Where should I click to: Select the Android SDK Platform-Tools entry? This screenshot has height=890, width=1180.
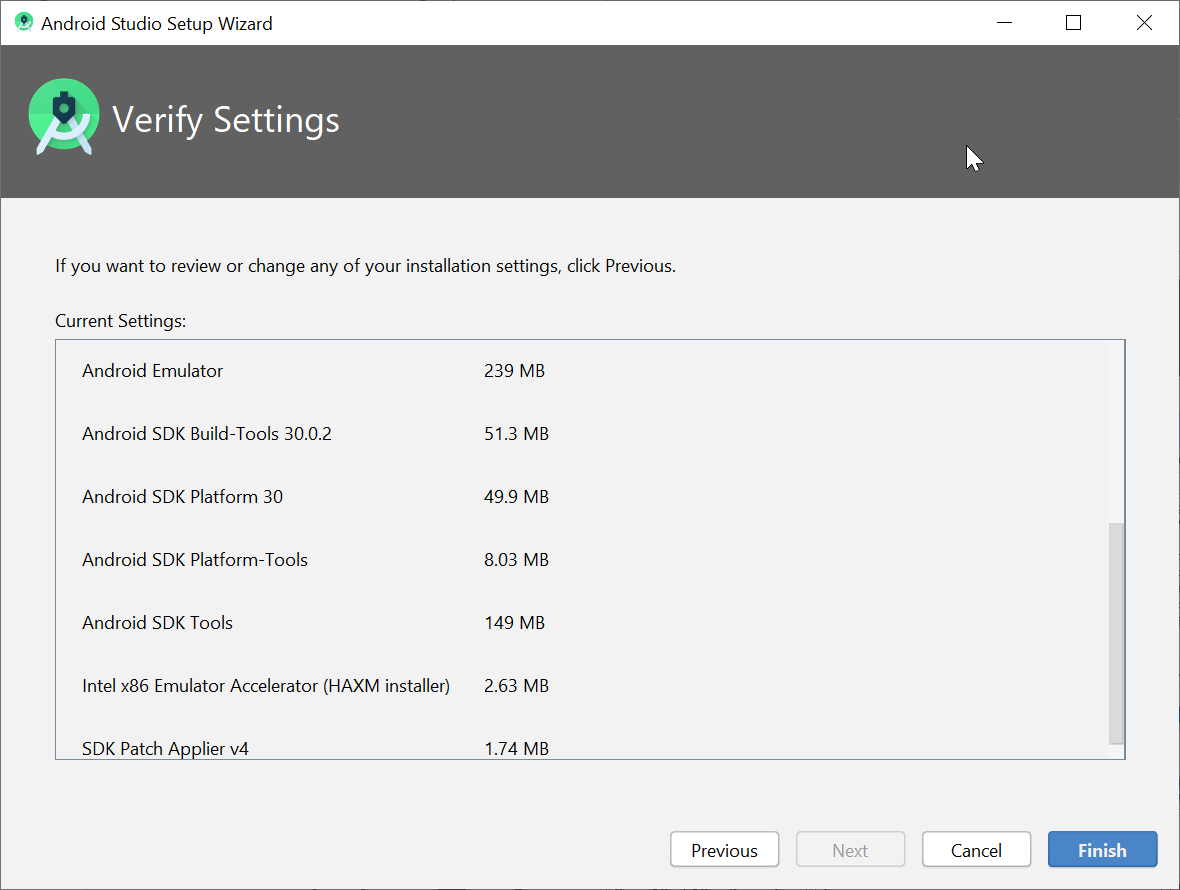tap(195, 559)
